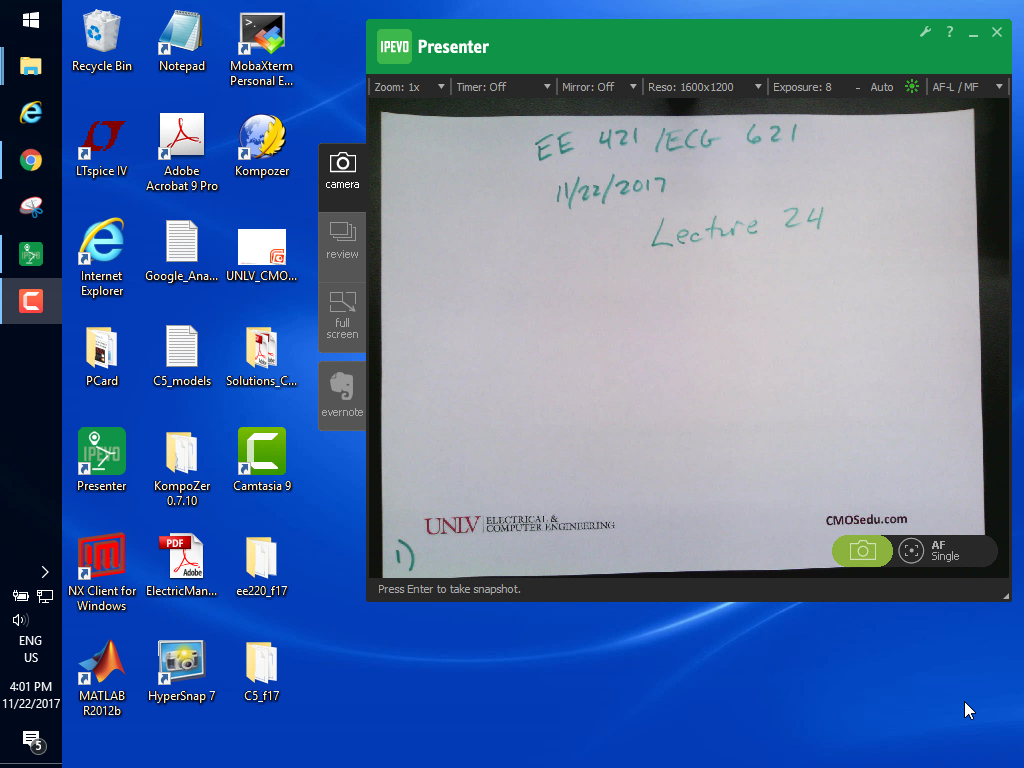Switch ENG US input language
This screenshot has height=768, width=1024.
tap(31, 649)
